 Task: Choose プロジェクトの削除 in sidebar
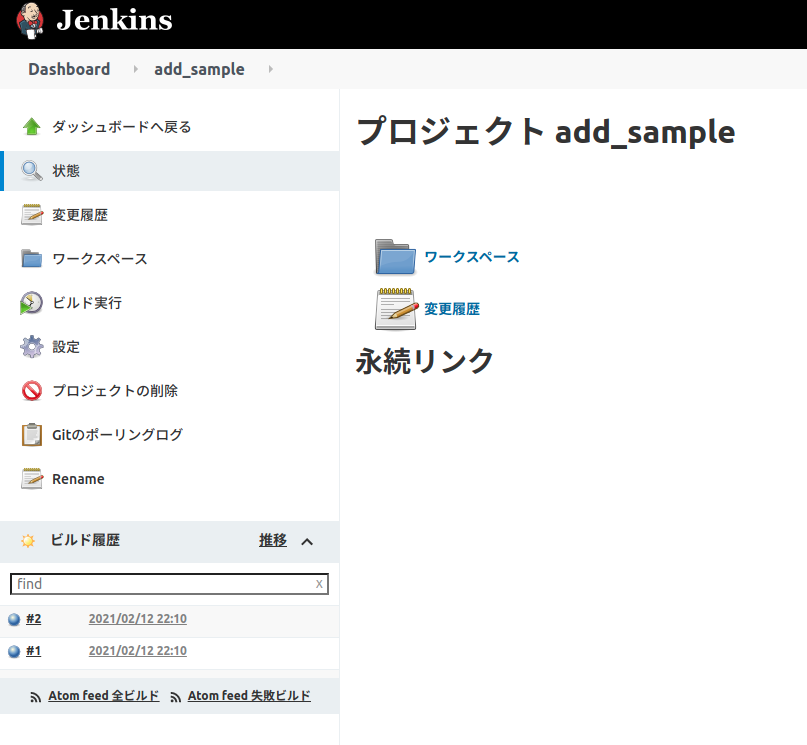coord(115,391)
